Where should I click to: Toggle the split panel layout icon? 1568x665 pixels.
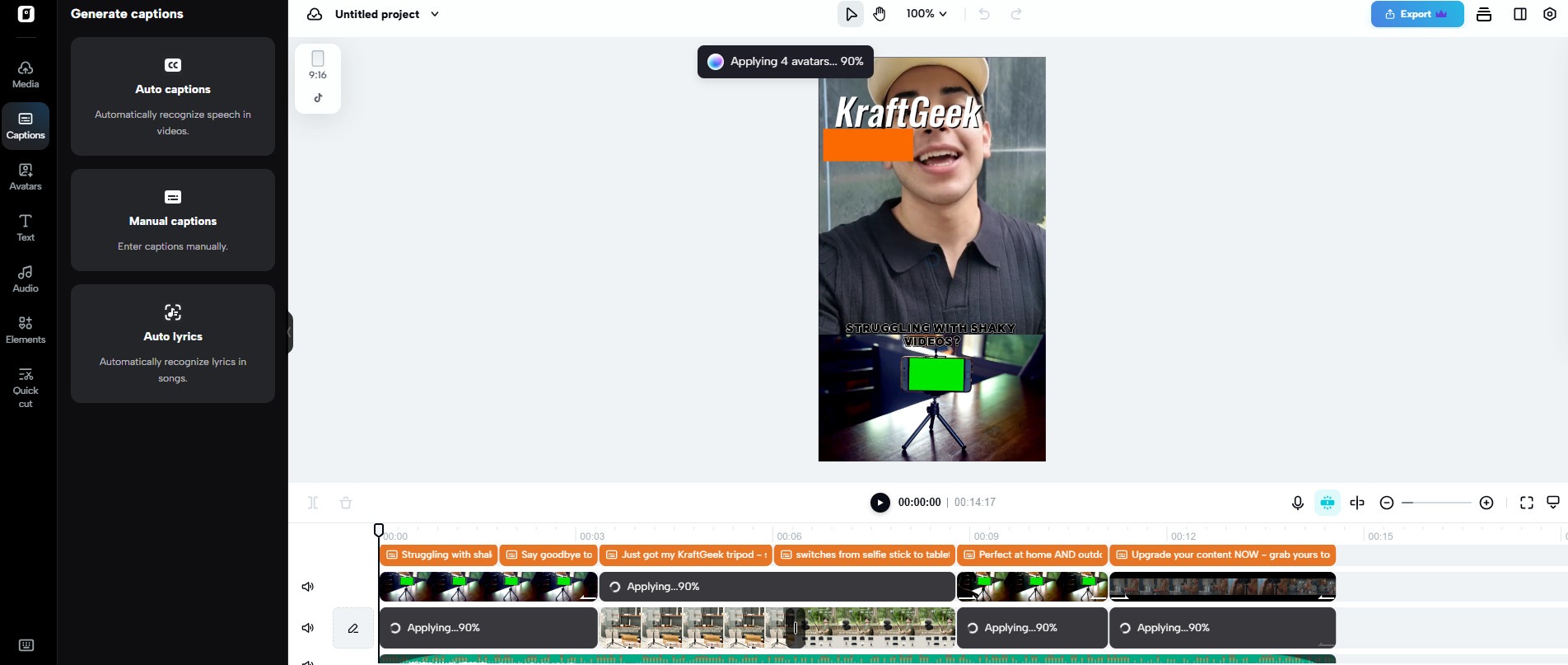[x=1520, y=14]
